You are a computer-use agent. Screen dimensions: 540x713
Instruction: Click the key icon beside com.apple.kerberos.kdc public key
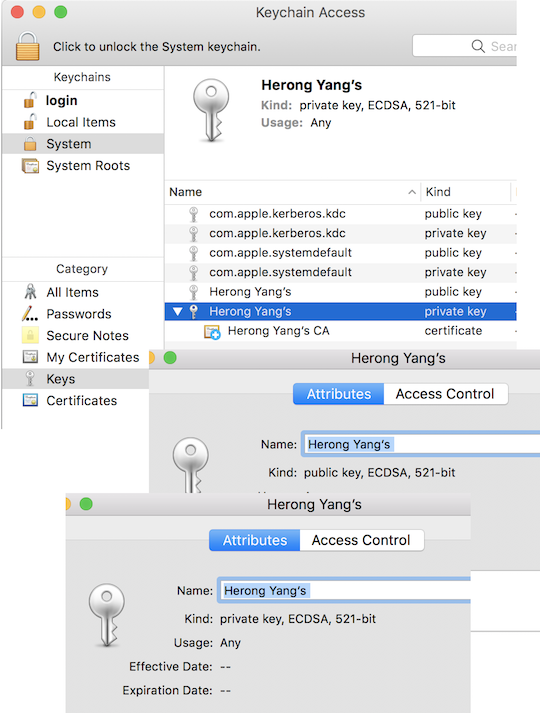[x=194, y=214]
